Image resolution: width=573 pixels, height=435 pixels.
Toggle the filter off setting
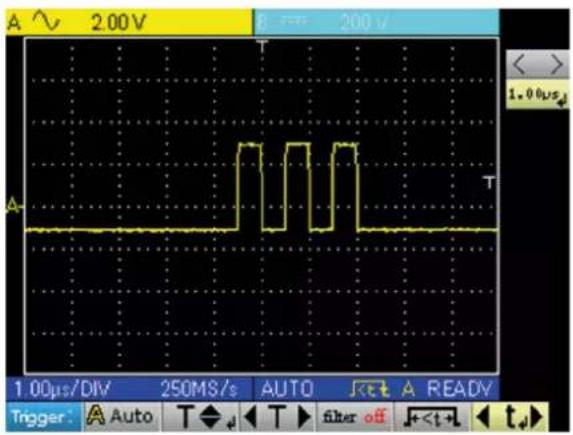[x=355, y=417]
